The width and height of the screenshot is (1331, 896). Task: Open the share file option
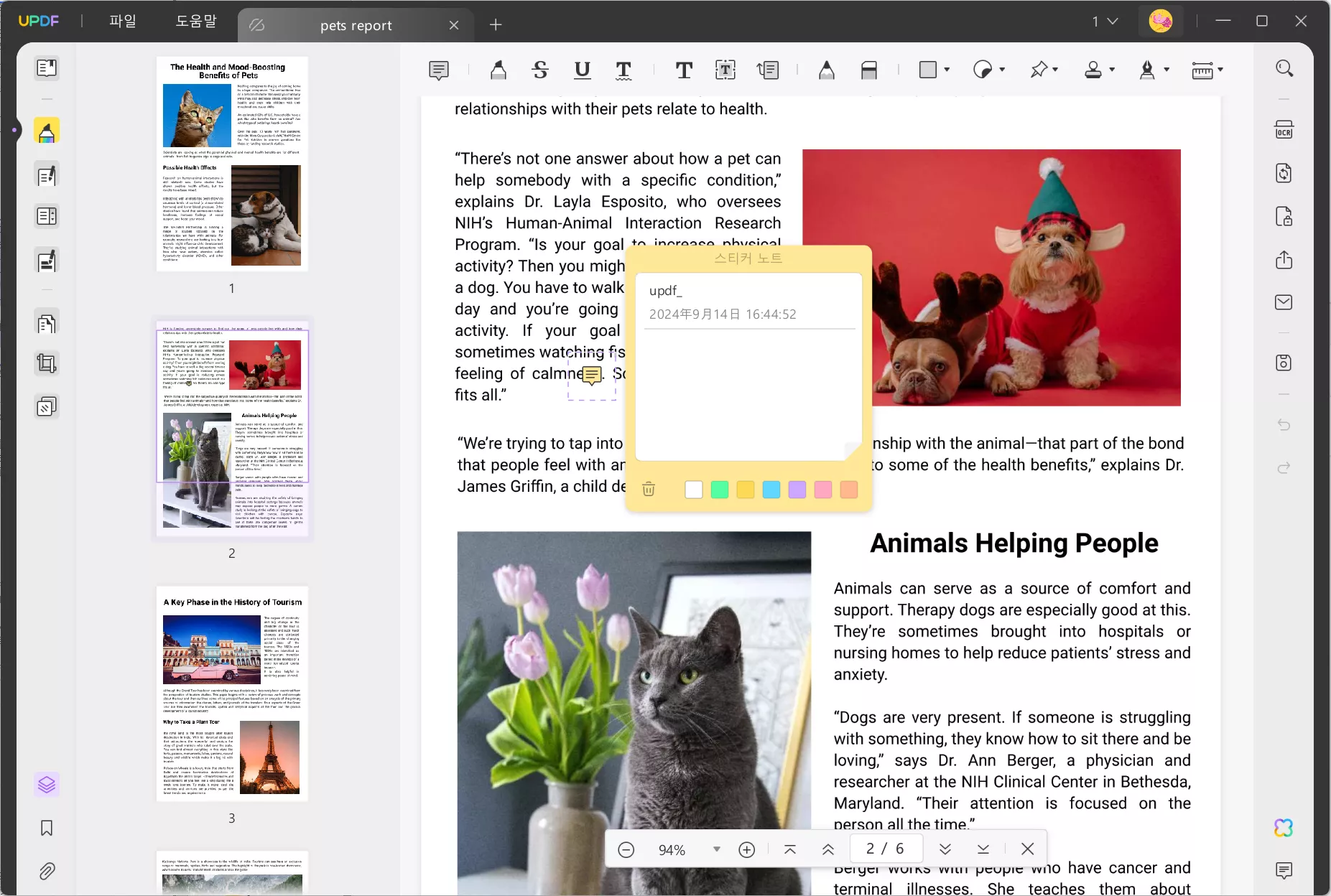1284,259
